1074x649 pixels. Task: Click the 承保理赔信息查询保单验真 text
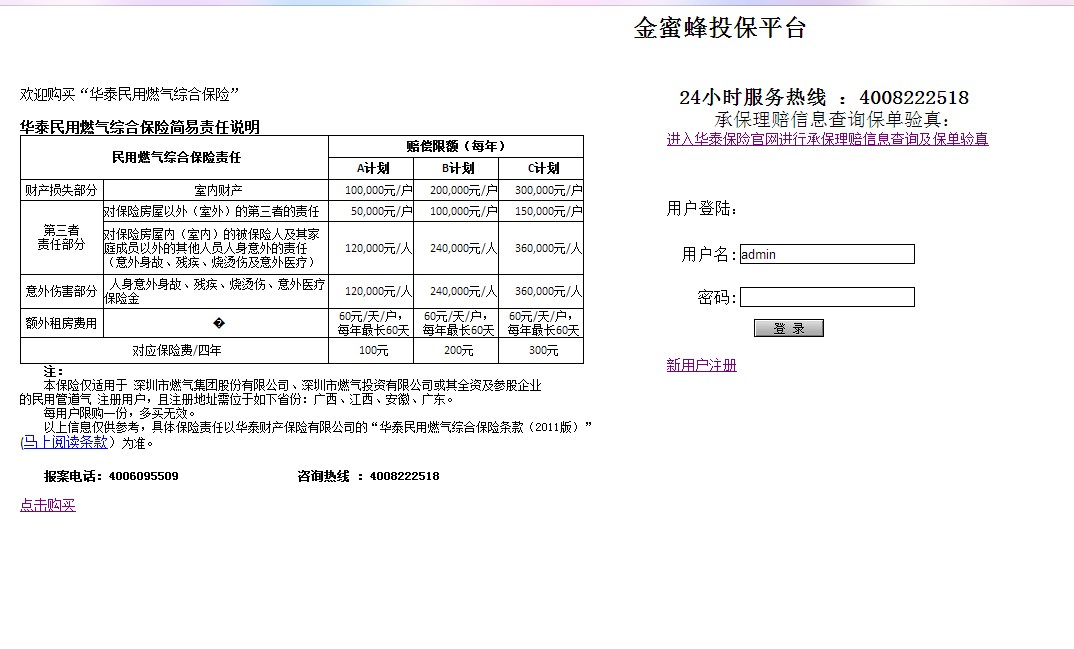832,120
